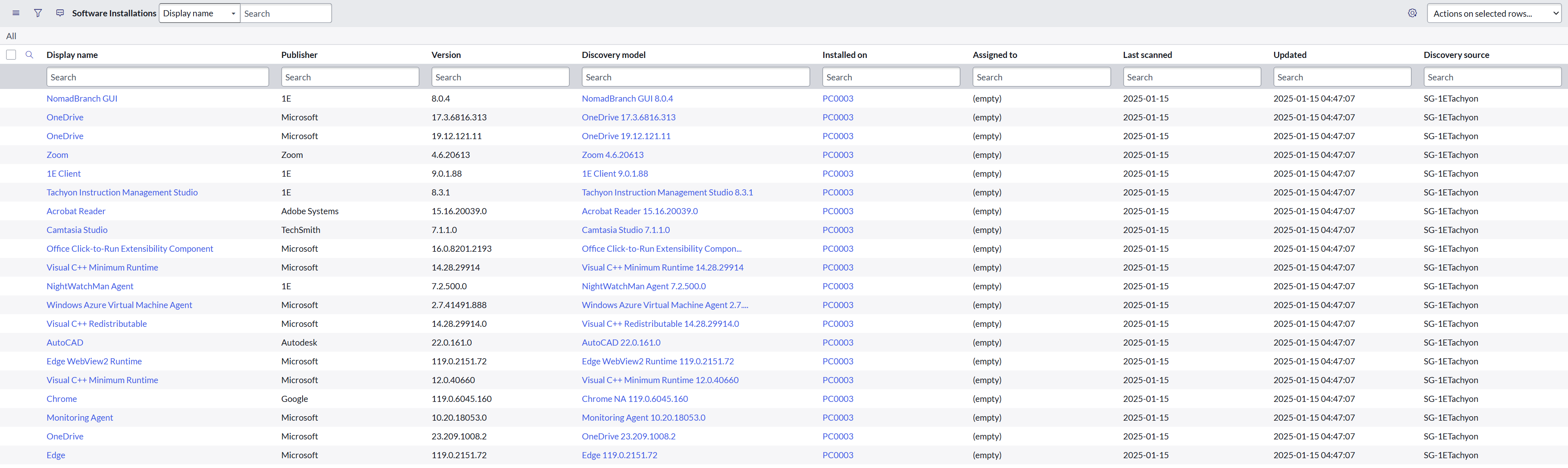Open the activity stream chat icon

pos(60,13)
